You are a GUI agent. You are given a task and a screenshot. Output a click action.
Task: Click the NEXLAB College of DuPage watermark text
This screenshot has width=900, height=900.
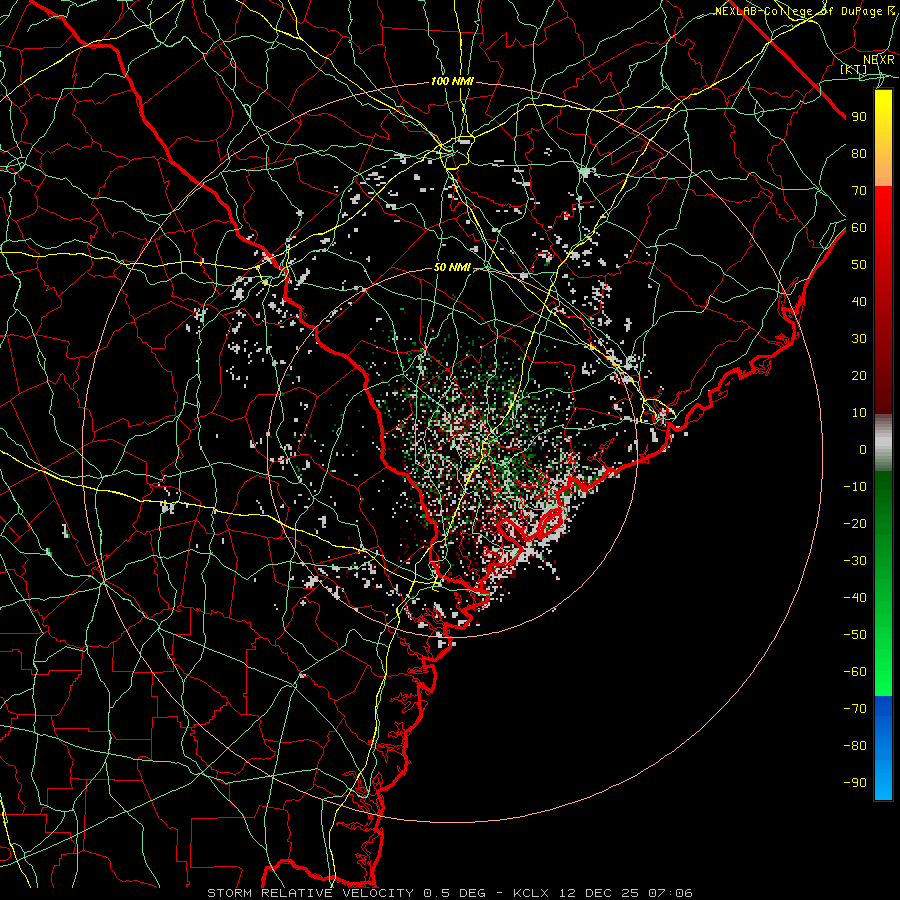(x=805, y=11)
